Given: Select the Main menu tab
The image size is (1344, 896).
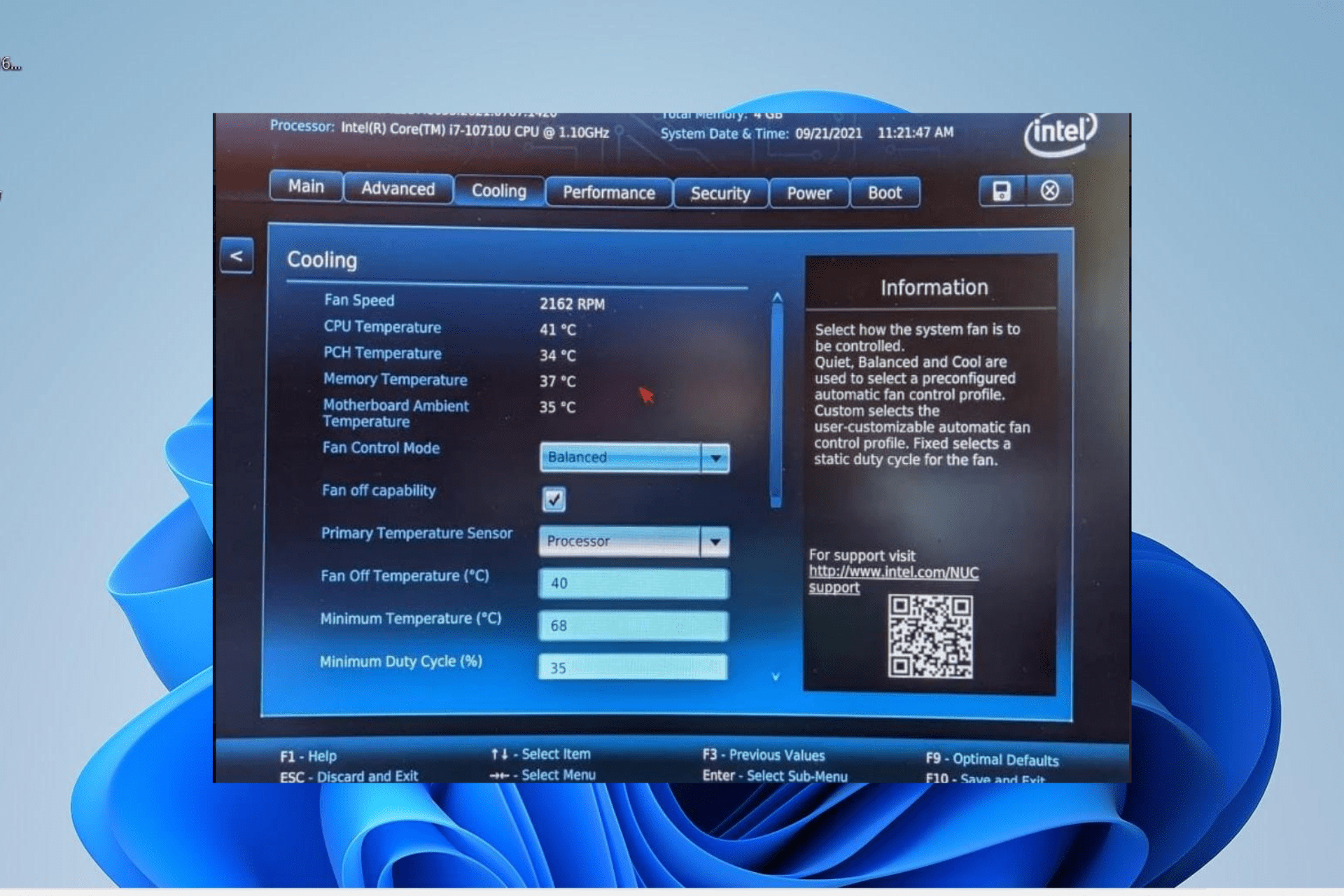Looking at the screenshot, I should (x=306, y=191).
